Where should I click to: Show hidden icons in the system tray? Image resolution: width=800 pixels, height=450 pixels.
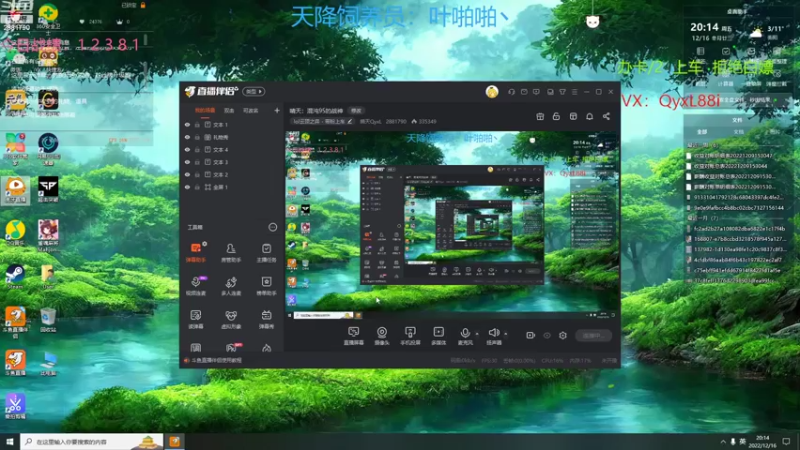tap(723, 442)
